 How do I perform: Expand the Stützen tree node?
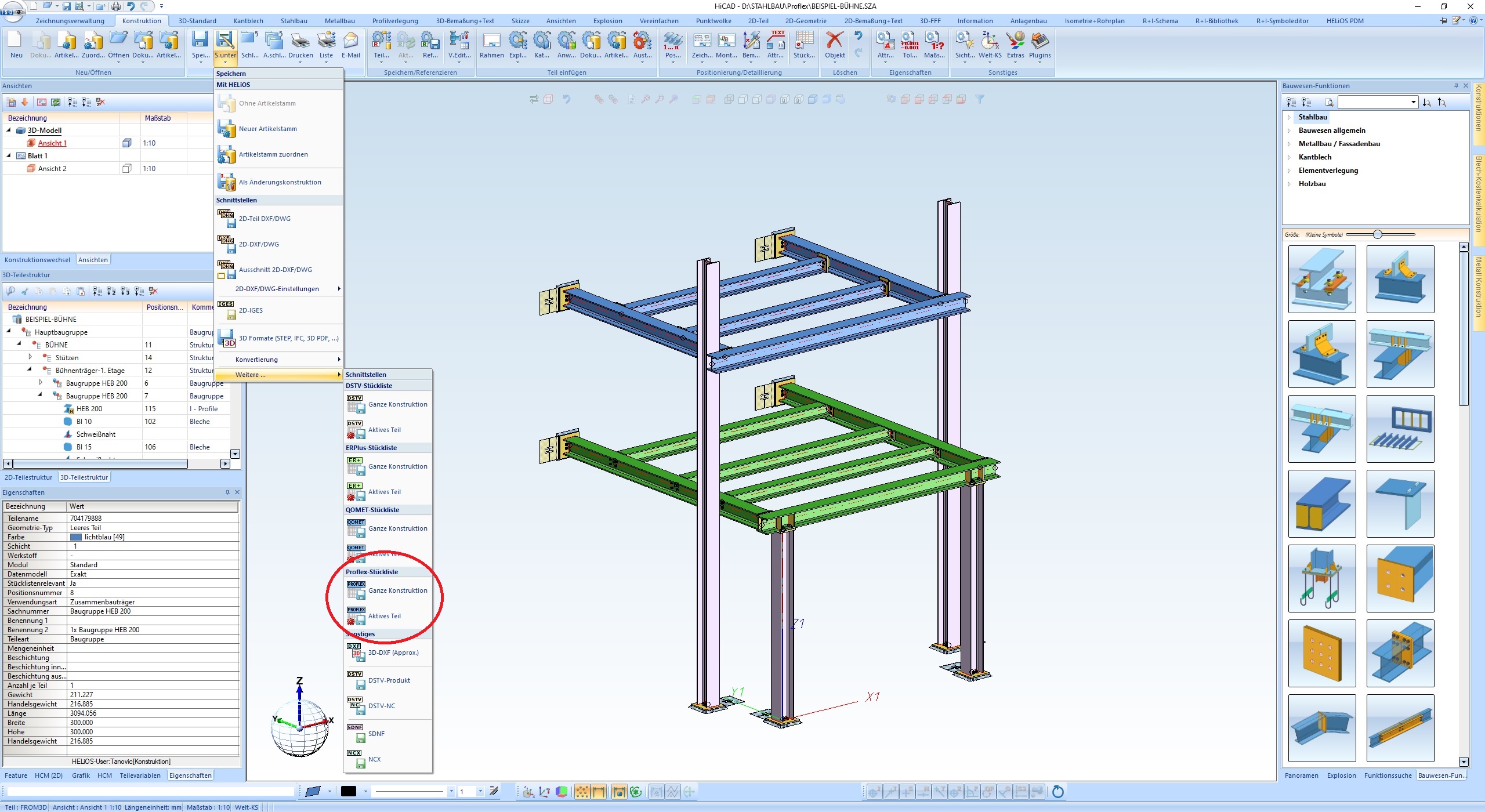pyautogui.click(x=30, y=357)
